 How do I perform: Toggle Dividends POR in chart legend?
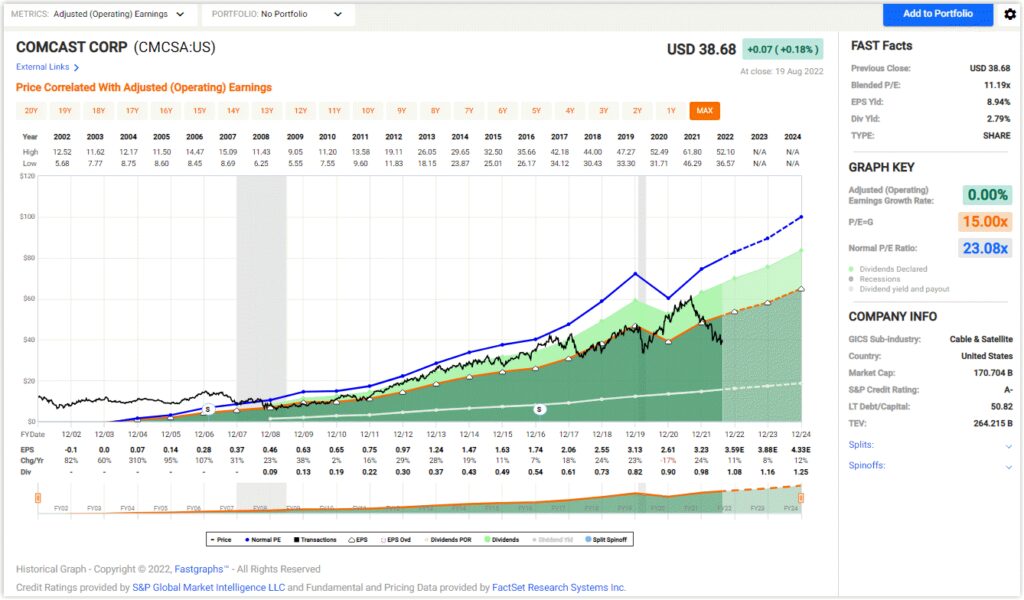point(448,540)
